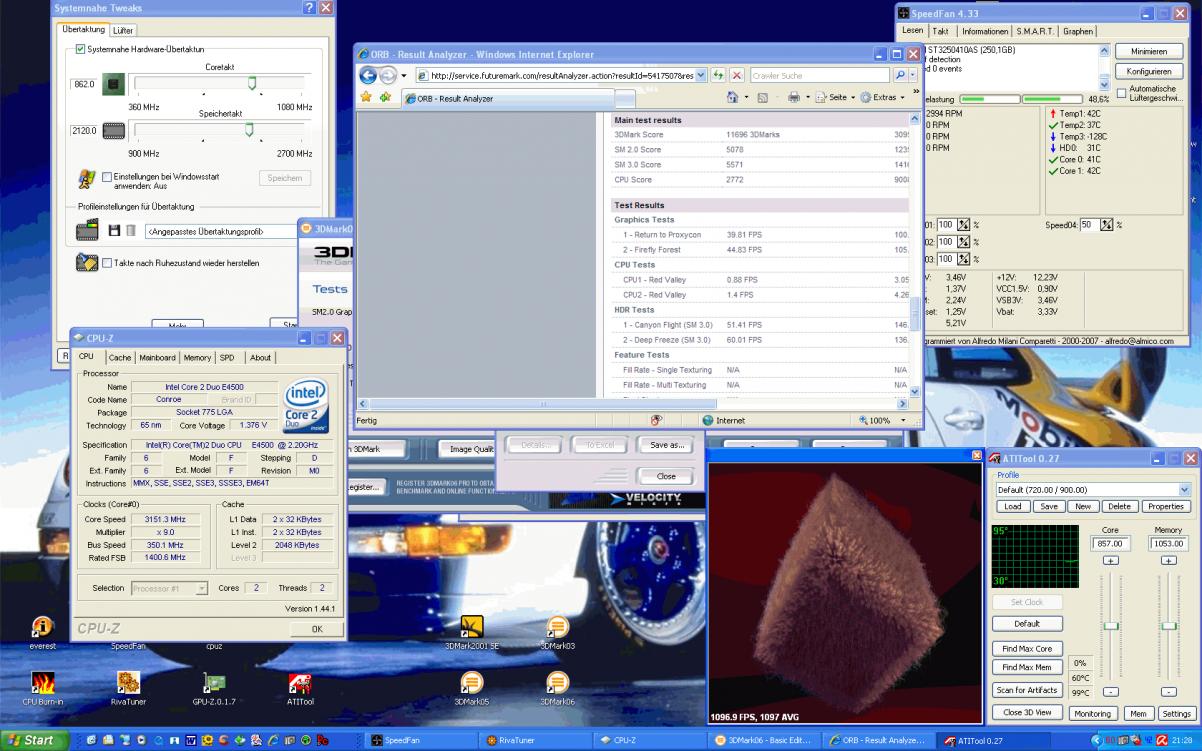This screenshot has width=1202, height=751.
Task: Toggle Systemnahe Hardware-Übertaktung checkbox
Action: pyautogui.click(x=80, y=49)
